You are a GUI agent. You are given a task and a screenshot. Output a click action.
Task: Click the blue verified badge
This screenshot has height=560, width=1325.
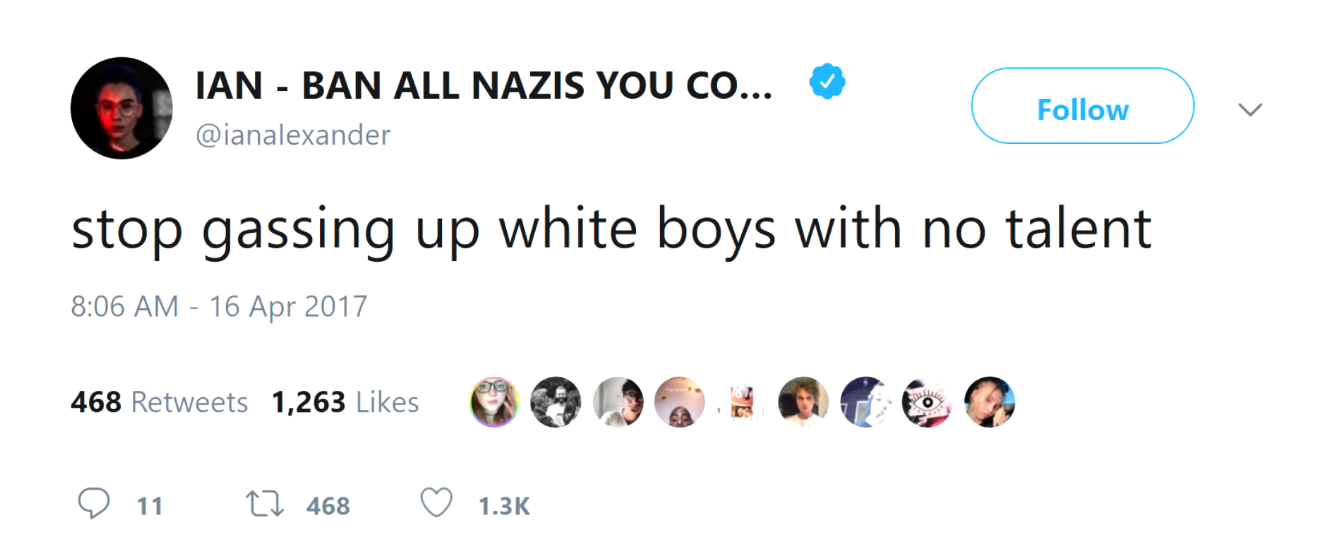pos(827,83)
